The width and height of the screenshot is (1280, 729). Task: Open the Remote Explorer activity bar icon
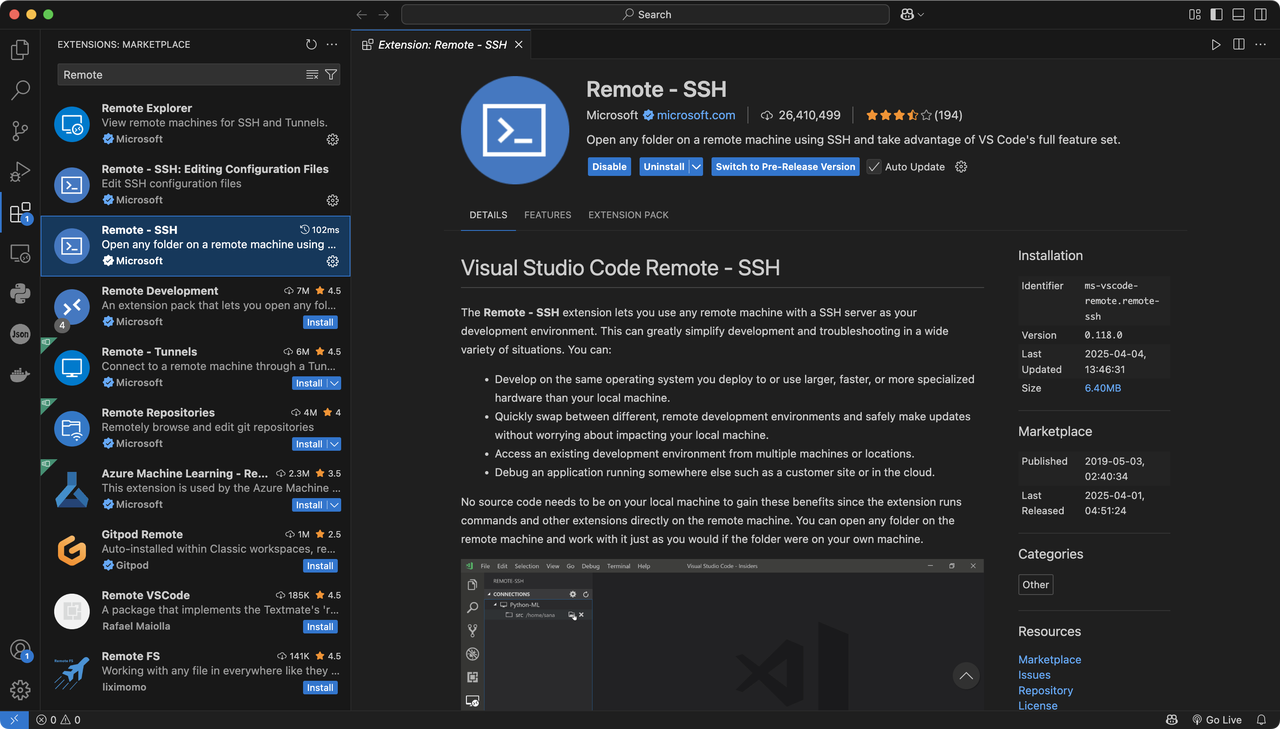[x=20, y=253]
